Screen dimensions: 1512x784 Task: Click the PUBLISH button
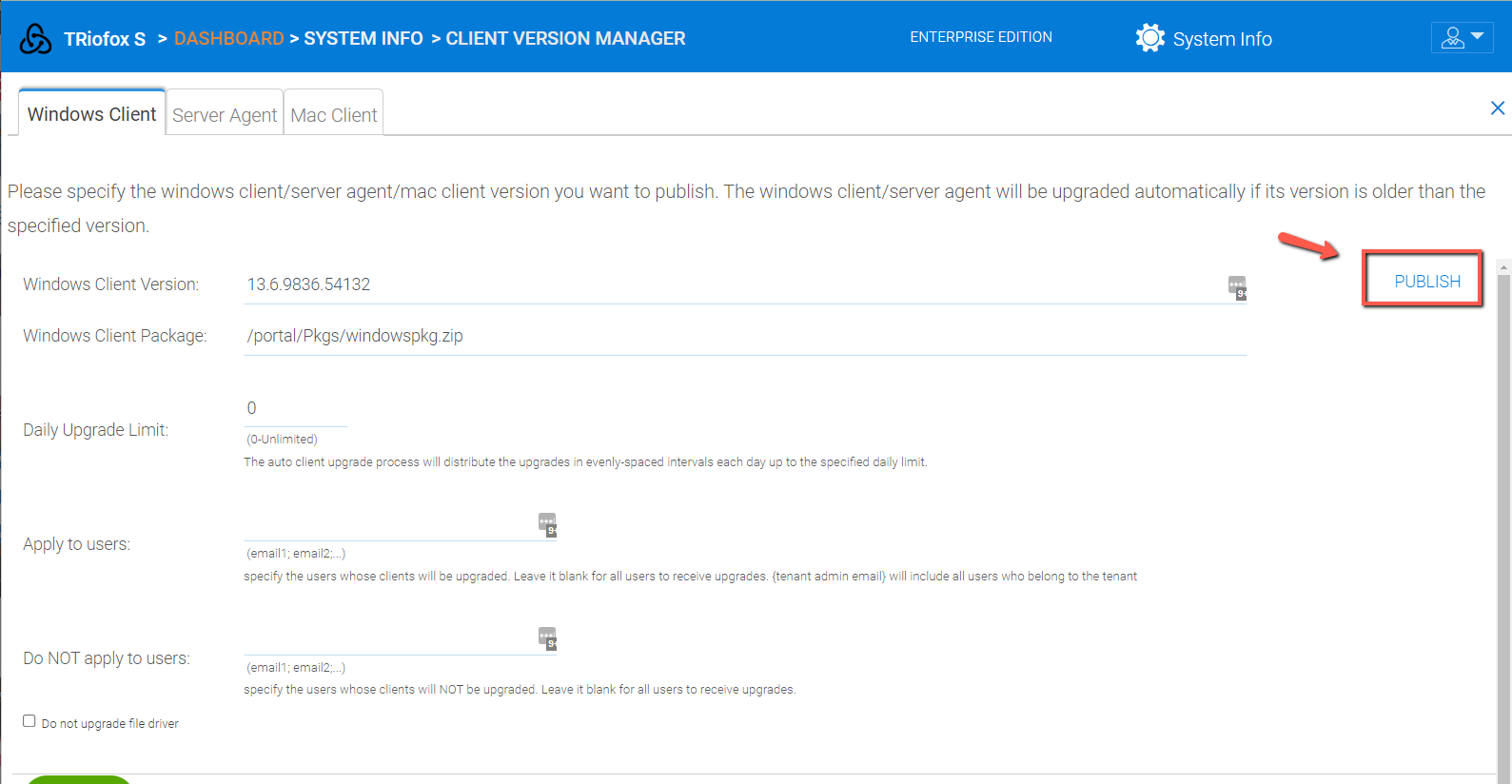[x=1427, y=282]
